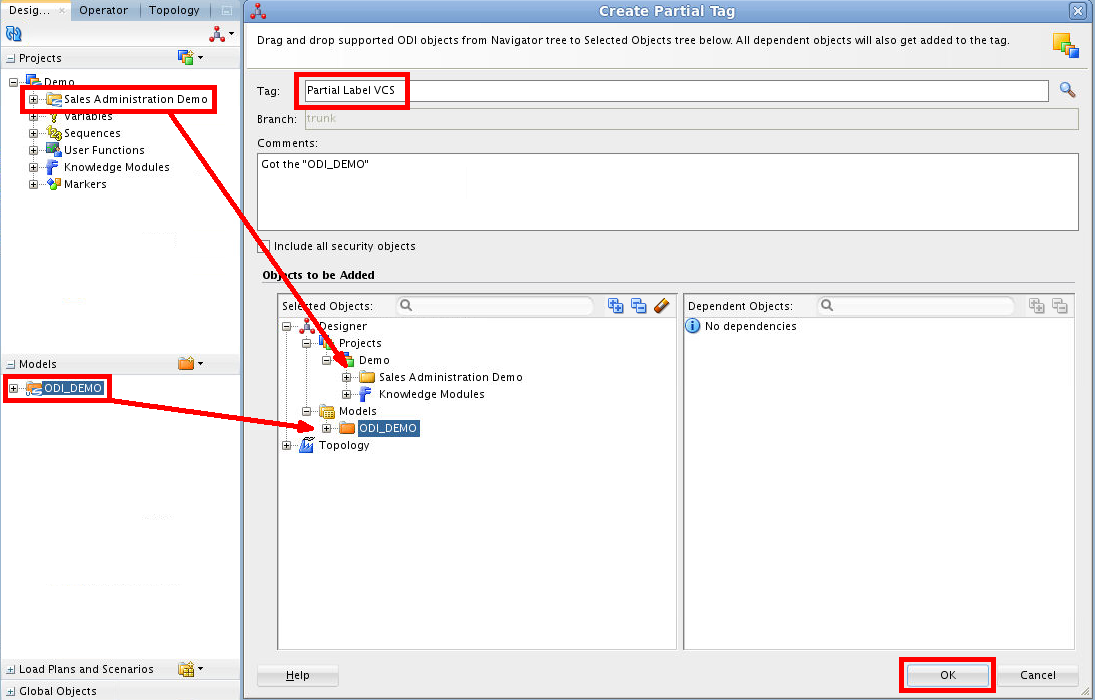Click the dialog title bar ODI icon
This screenshot has width=1095, height=700.
click(258, 11)
